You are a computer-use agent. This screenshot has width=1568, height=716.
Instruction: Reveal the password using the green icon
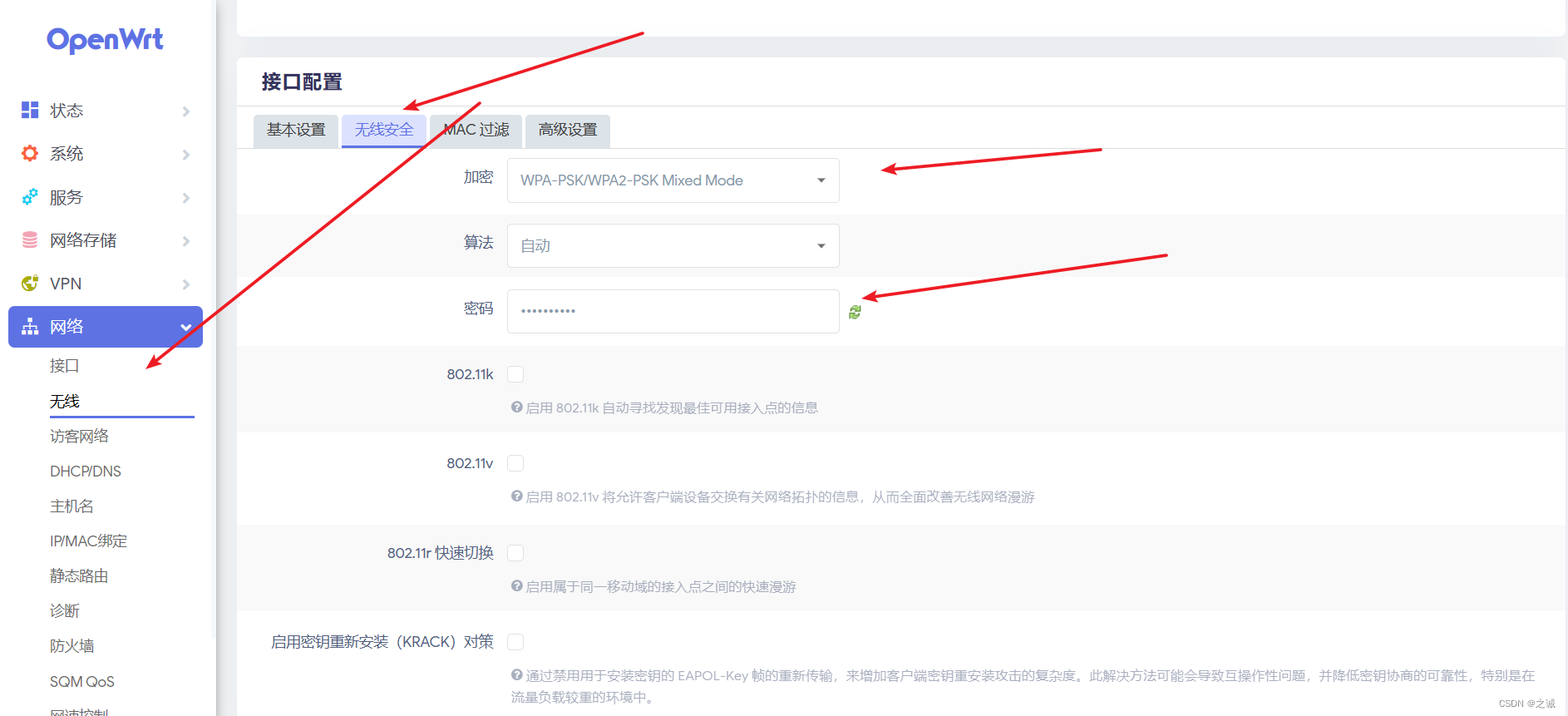(x=855, y=312)
